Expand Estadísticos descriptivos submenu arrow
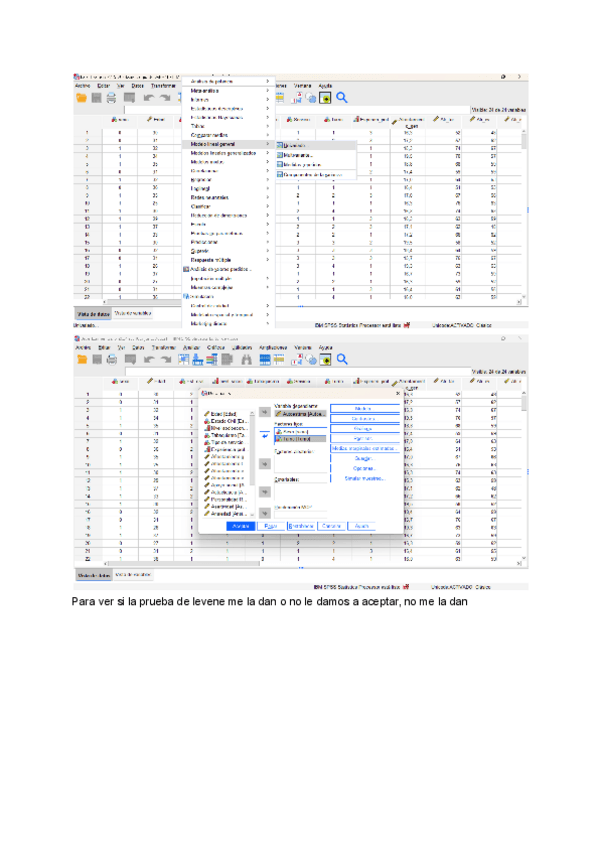The width and height of the screenshot is (600, 848). (267, 108)
